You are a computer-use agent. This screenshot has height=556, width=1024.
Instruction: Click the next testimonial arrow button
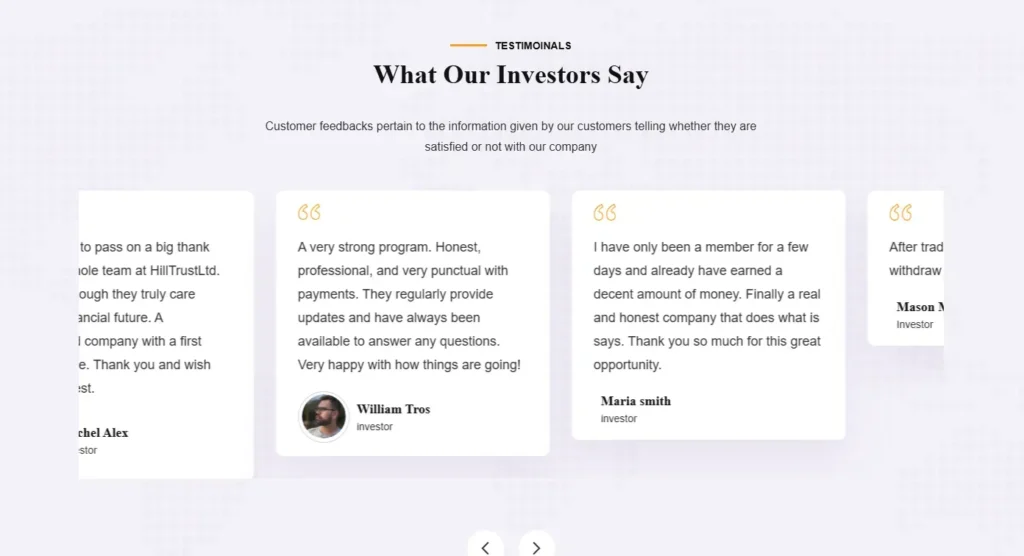click(536, 546)
